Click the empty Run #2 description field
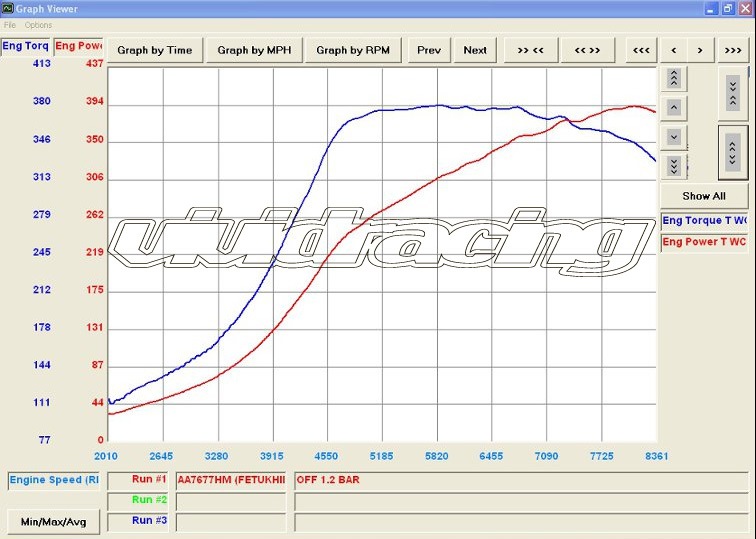Viewport: 756px width, 539px height. click(521, 501)
